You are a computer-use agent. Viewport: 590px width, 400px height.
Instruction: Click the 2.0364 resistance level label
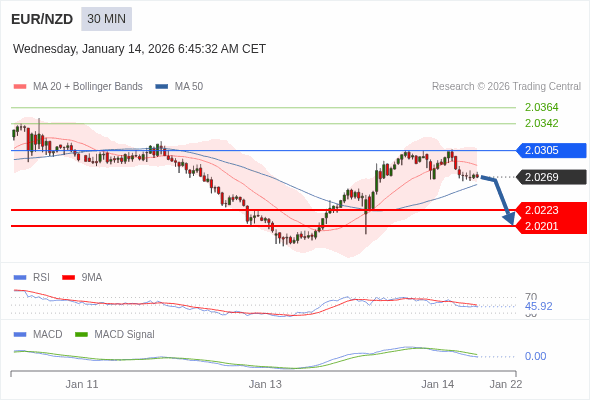(x=541, y=108)
